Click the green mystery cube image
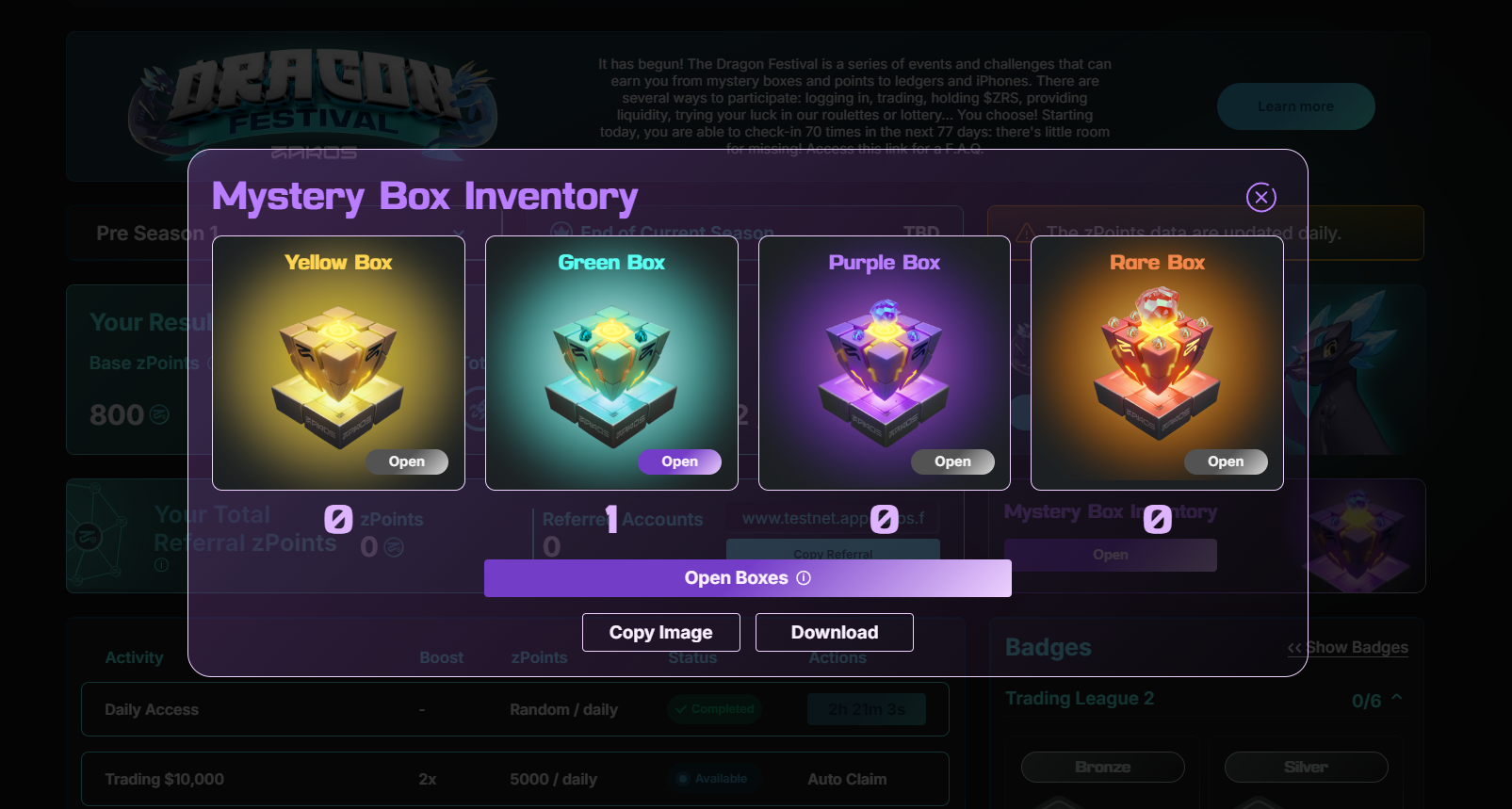Viewport: 1512px width, 809px height. (611, 376)
